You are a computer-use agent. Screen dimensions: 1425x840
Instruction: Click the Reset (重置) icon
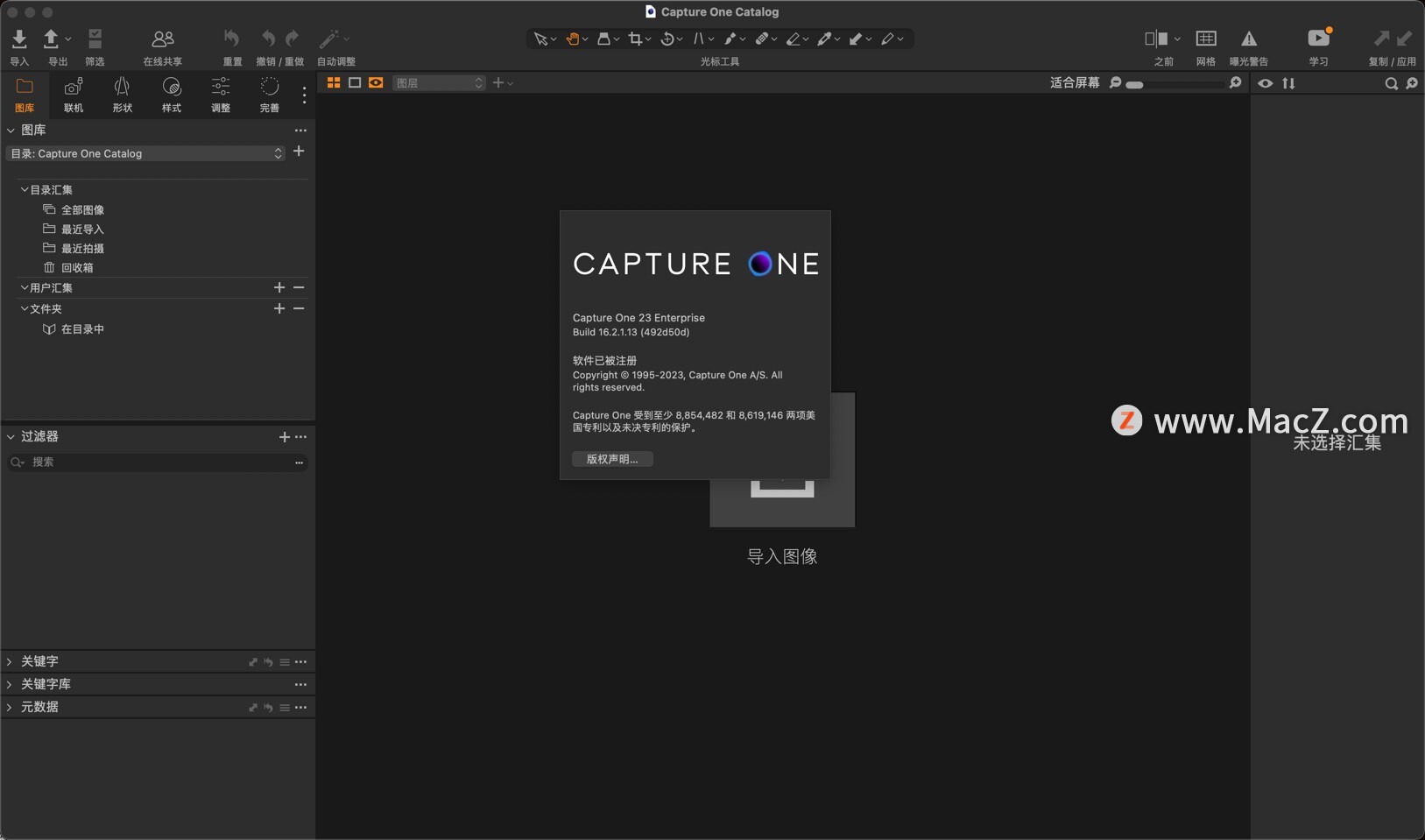click(232, 39)
